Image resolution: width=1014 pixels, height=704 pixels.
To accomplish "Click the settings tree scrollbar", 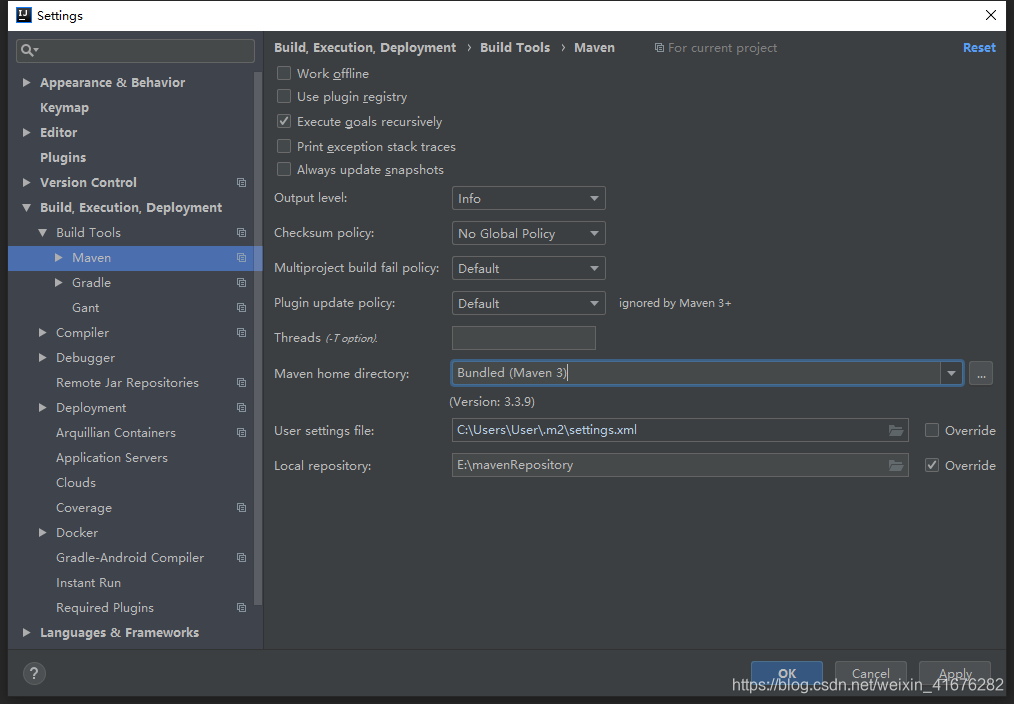I will coord(259,336).
